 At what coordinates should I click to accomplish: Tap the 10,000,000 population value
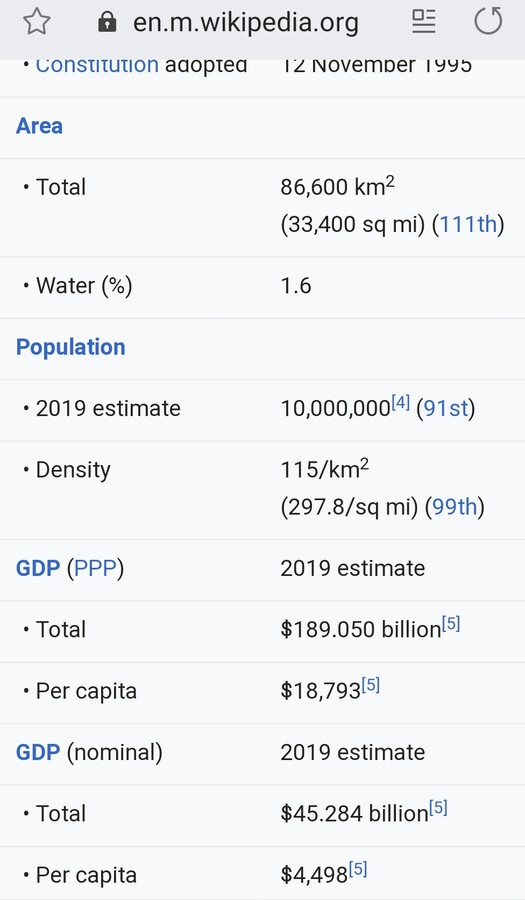tap(336, 409)
